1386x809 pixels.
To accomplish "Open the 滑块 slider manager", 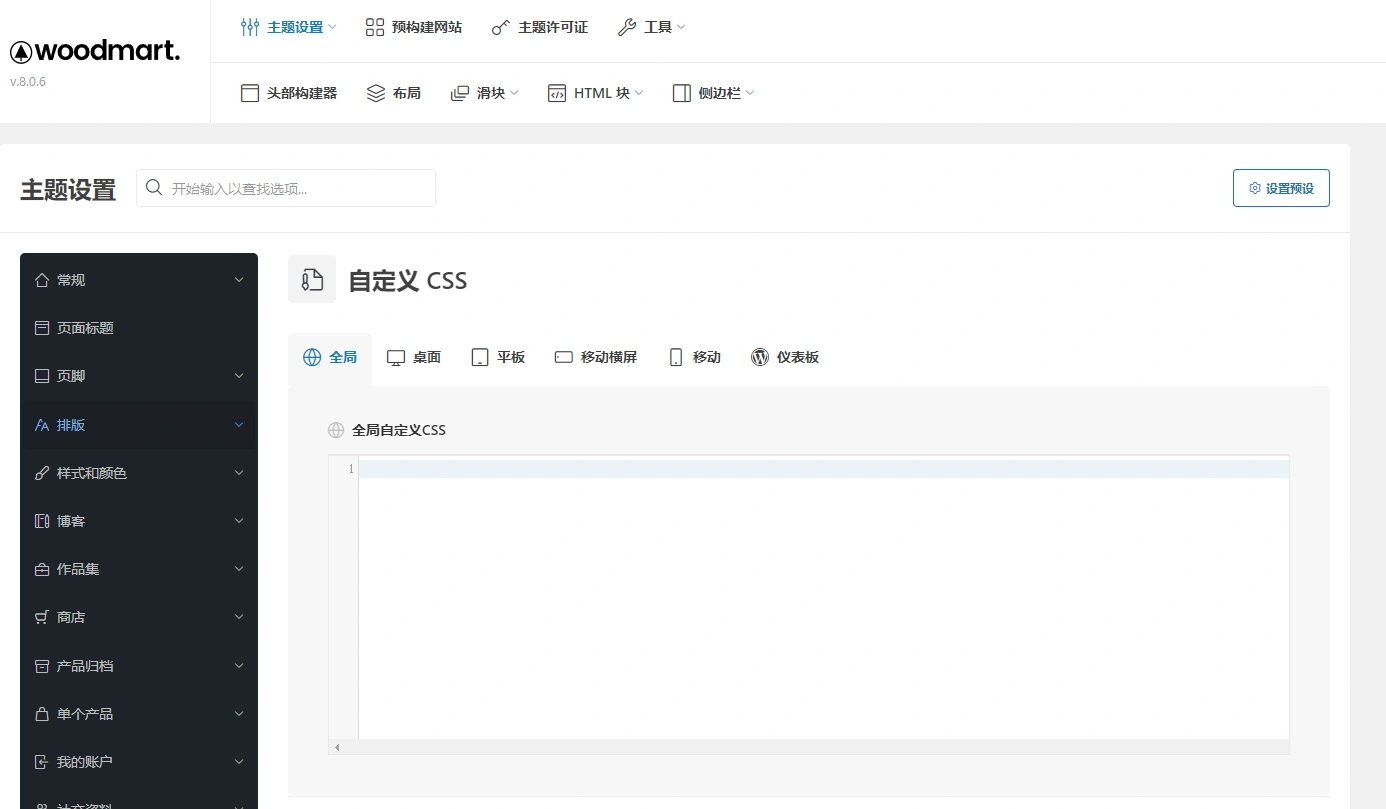I will (478, 92).
